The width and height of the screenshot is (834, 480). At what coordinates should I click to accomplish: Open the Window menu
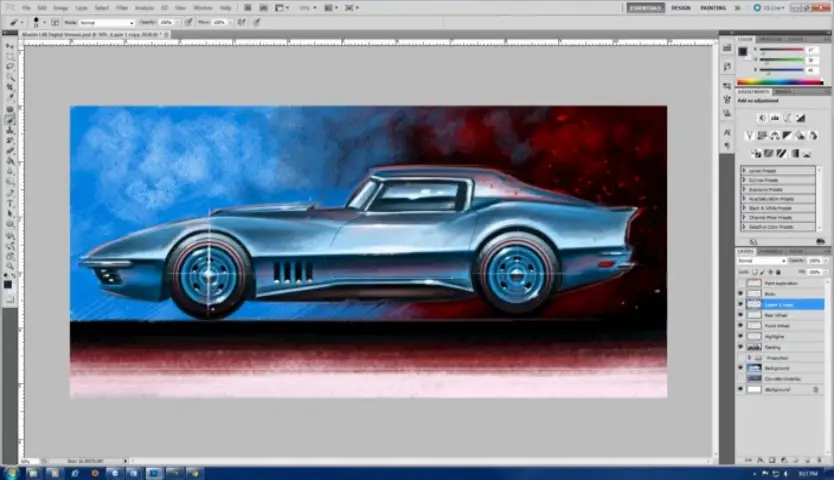203,8
